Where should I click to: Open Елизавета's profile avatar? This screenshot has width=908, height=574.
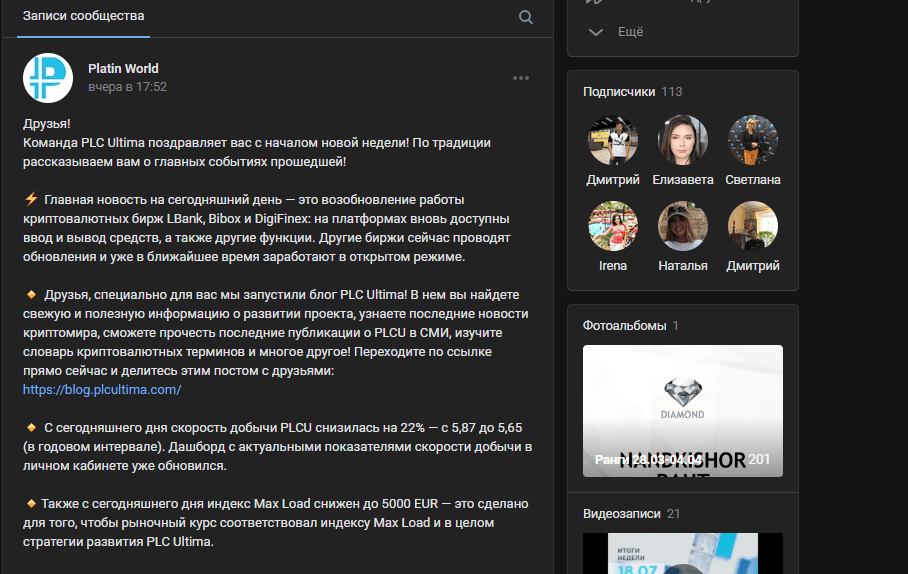tap(683, 140)
